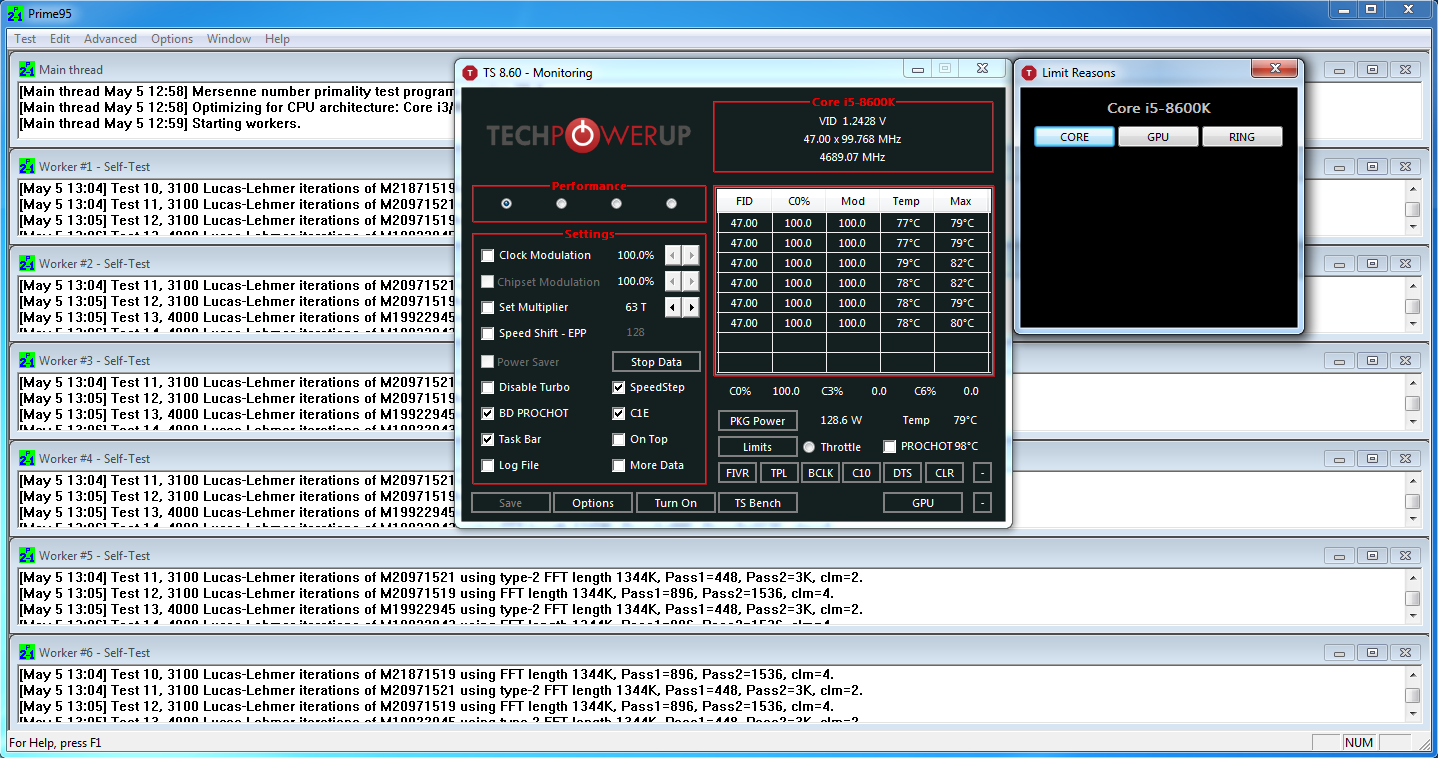This screenshot has width=1438, height=758.
Task: Increase Set Multiplier with right arrow
Action: [691, 307]
